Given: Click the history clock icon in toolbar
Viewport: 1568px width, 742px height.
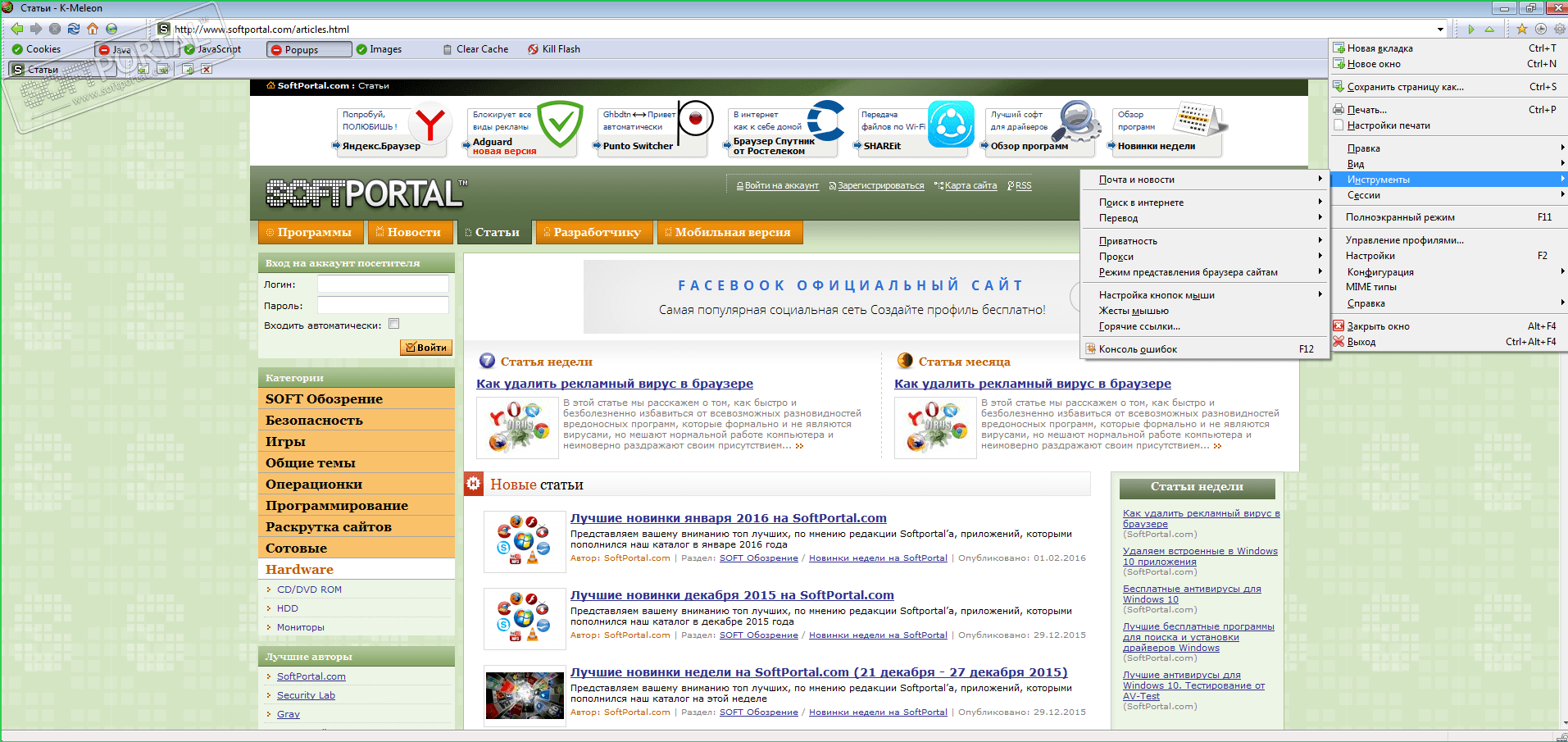Looking at the screenshot, I should [1541, 30].
